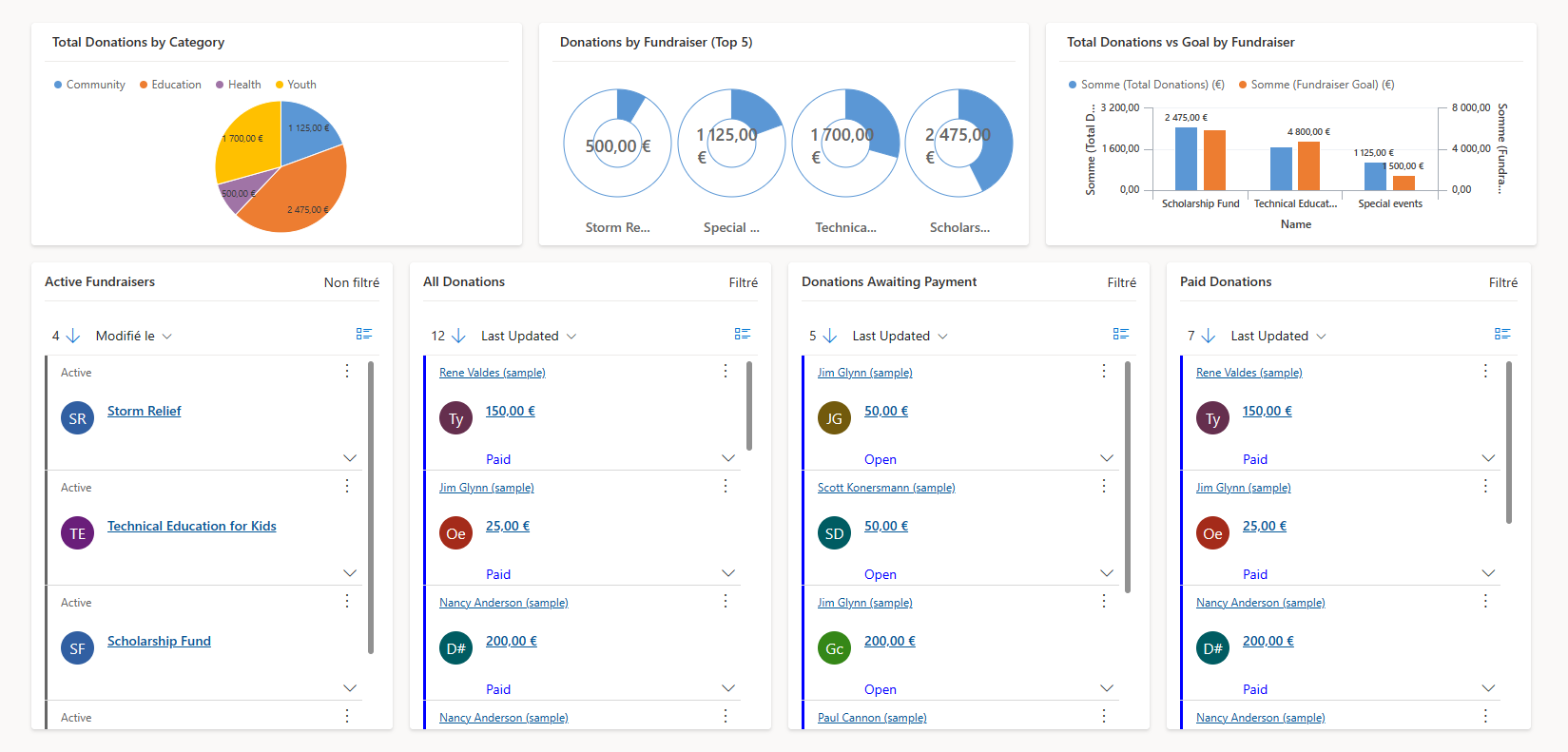The image size is (1568, 752).
Task: Open Modifié le sort dropdown
Action: [133, 336]
